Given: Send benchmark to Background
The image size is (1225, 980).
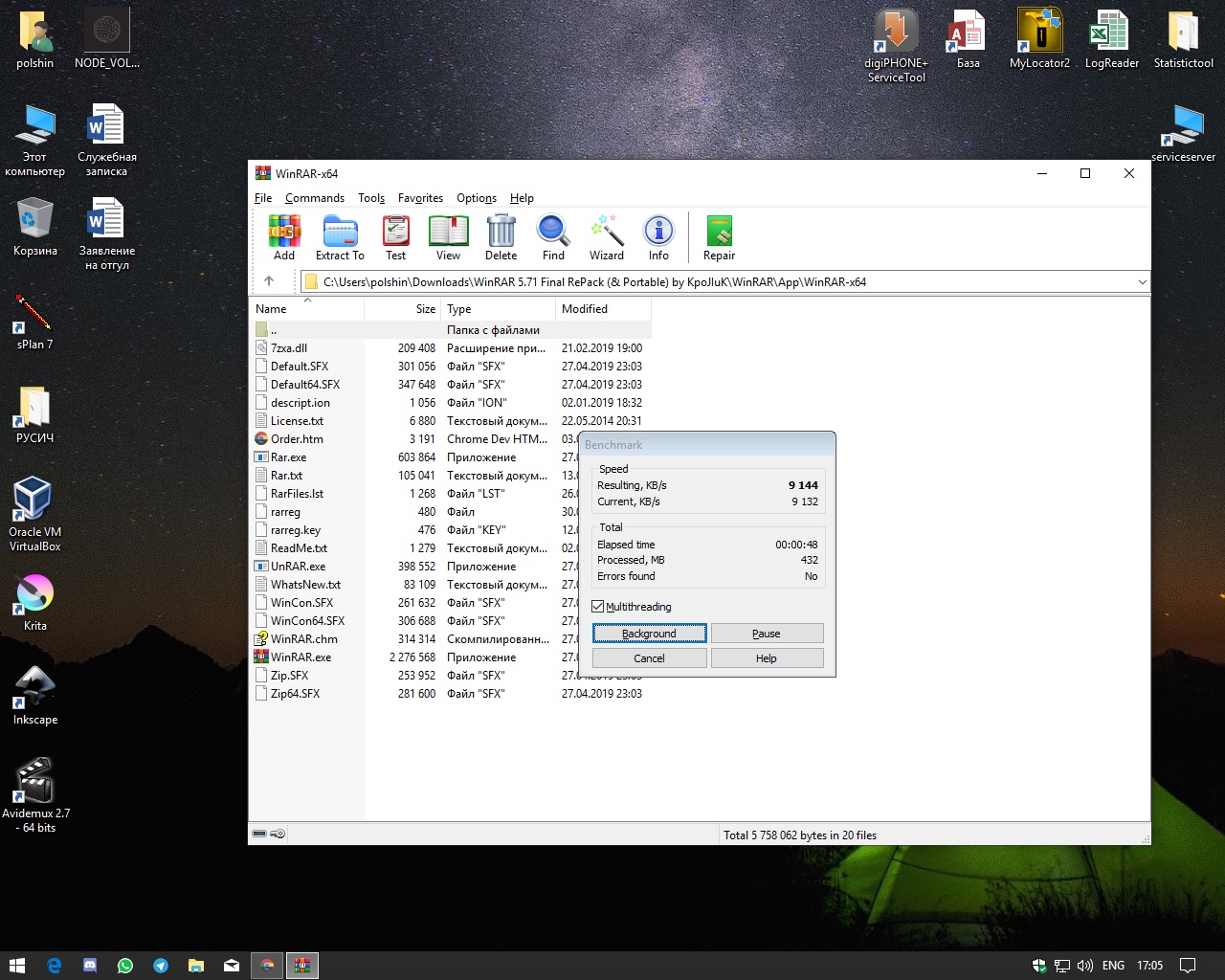Looking at the screenshot, I should [x=649, y=634].
